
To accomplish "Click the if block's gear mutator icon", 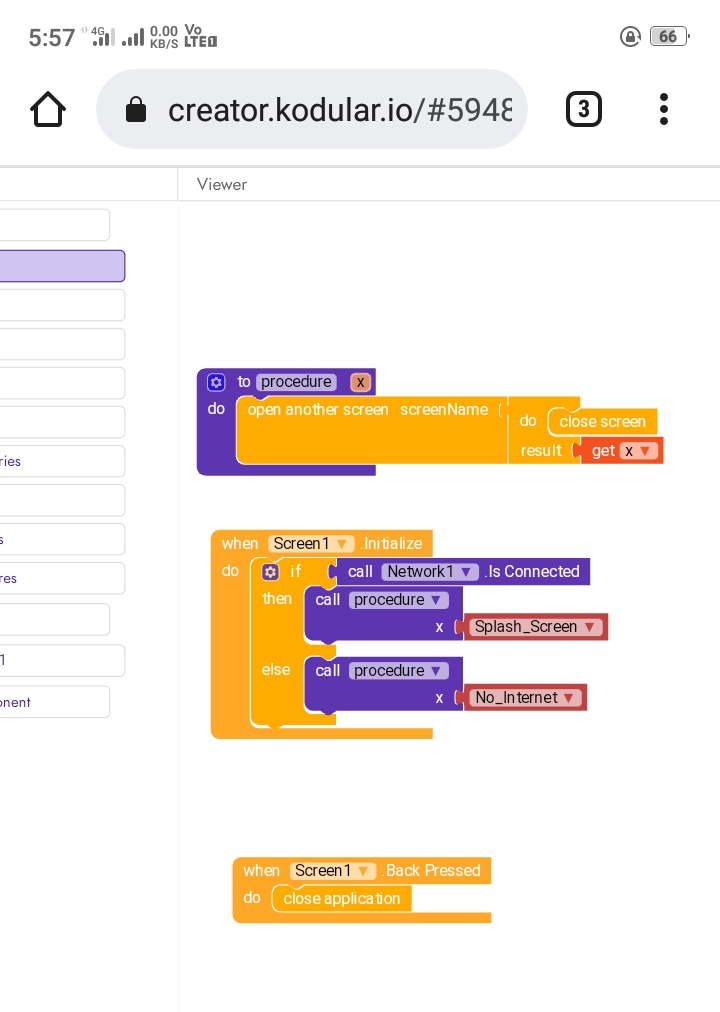I will (x=270, y=572).
